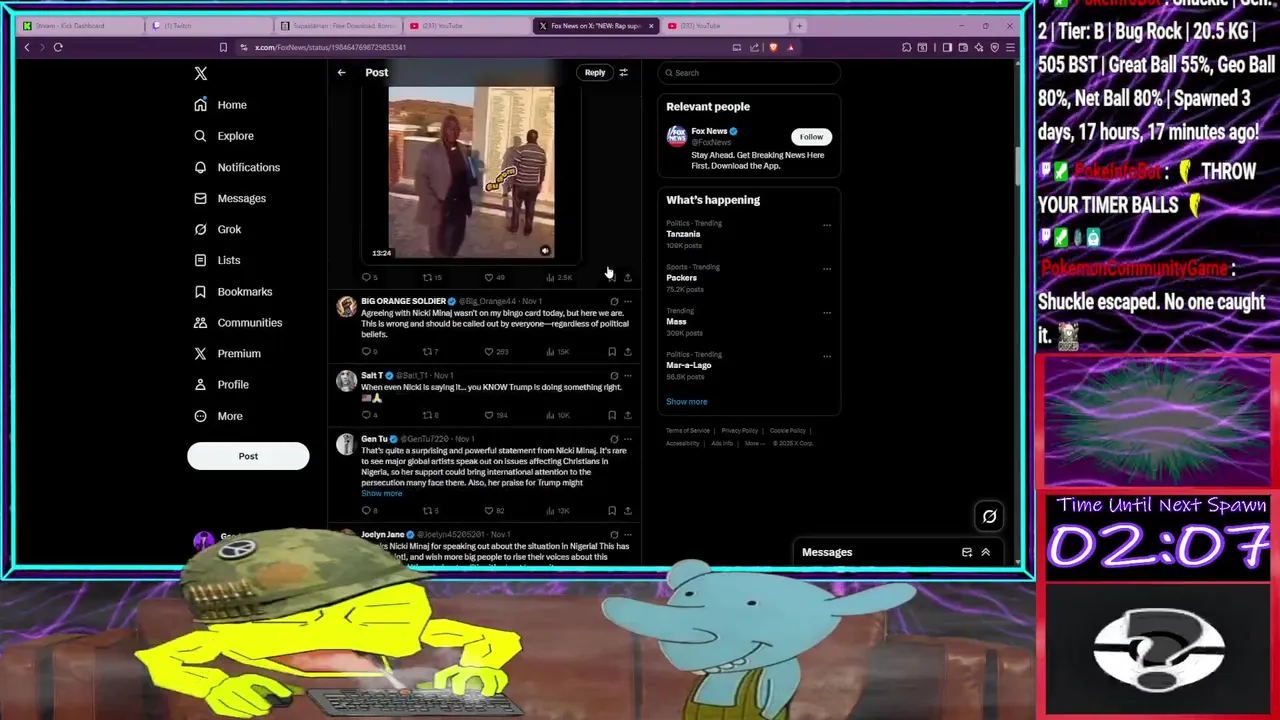The height and width of the screenshot is (720, 1280).
Task: Switch to Kick Dashboard browser tab
Action: tap(80, 26)
